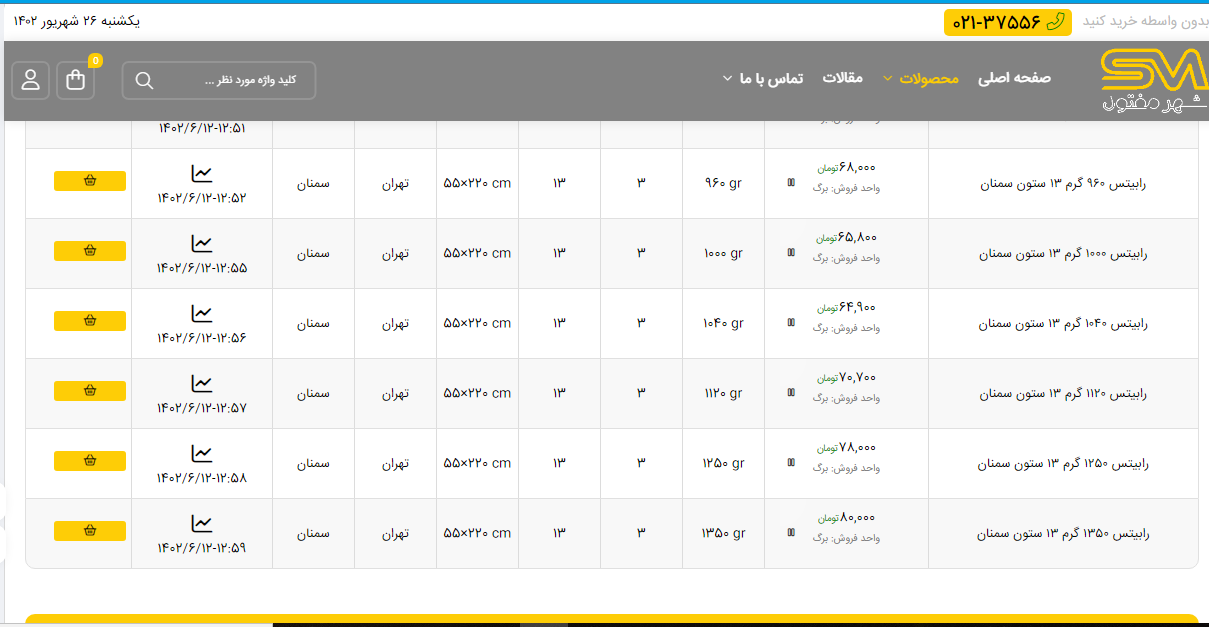Open product link رابیتس ۹۶۰ گرم ۱۳ ستون سمنان
1209x627 pixels.
tap(1062, 184)
